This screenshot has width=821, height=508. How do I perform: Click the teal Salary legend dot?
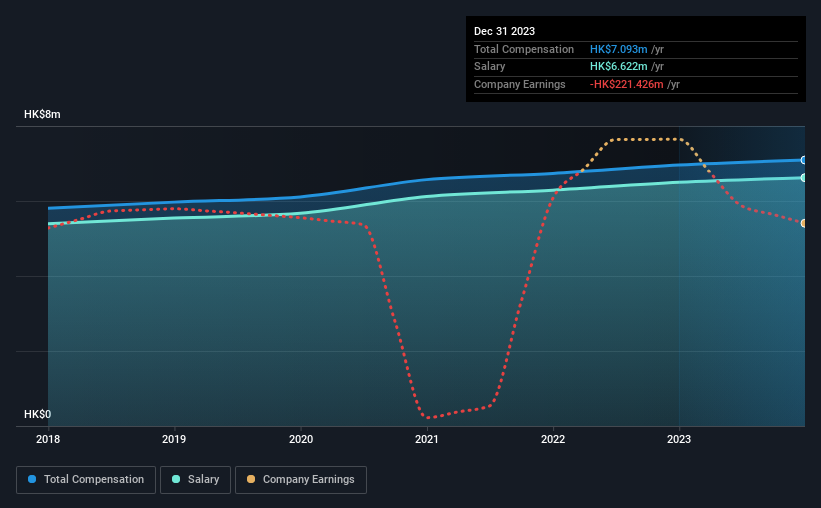(x=176, y=479)
